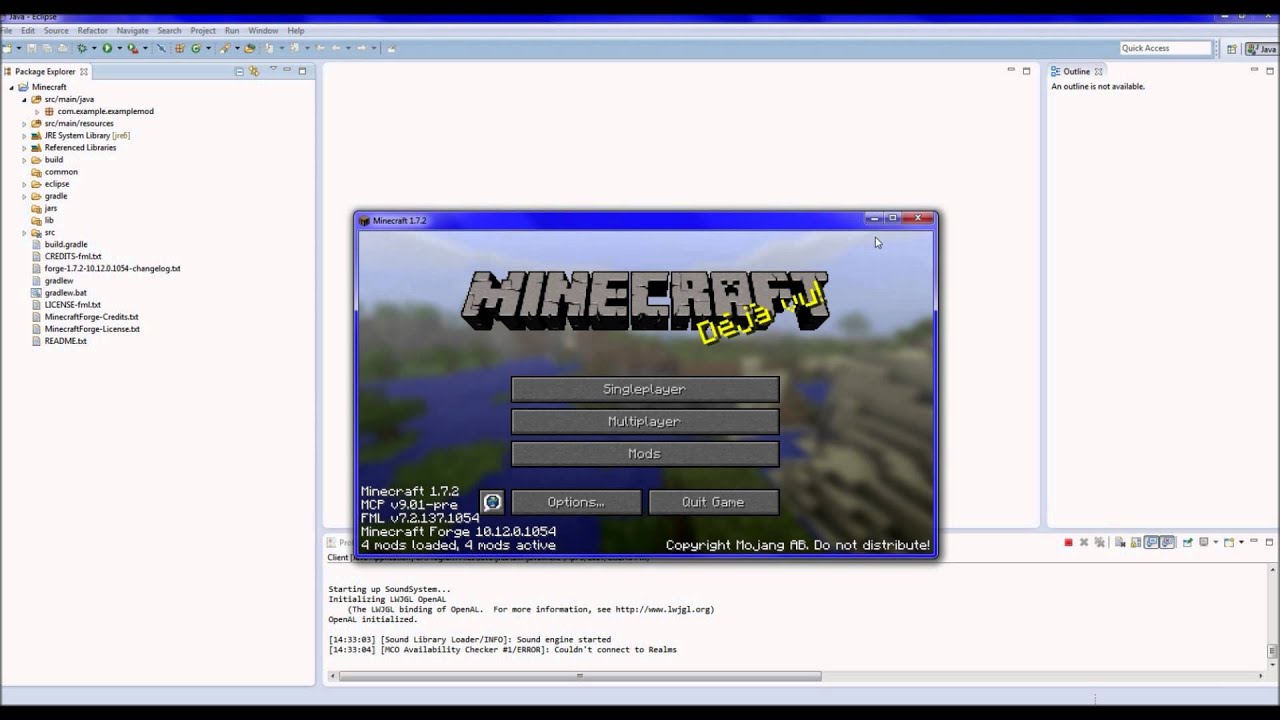Open the Edit menu
The width and height of the screenshot is (1280, 720).
(28, 31)
